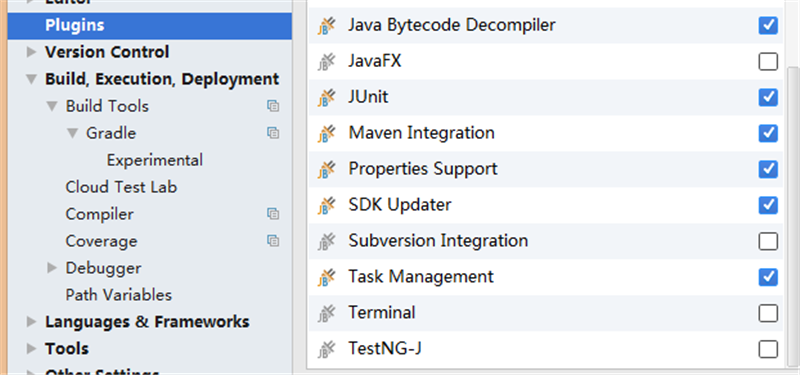Click the SDK Updater plugin icon
Image resolution: width=800 pixels, height=375 pixels.
click(x=326, y=205)
